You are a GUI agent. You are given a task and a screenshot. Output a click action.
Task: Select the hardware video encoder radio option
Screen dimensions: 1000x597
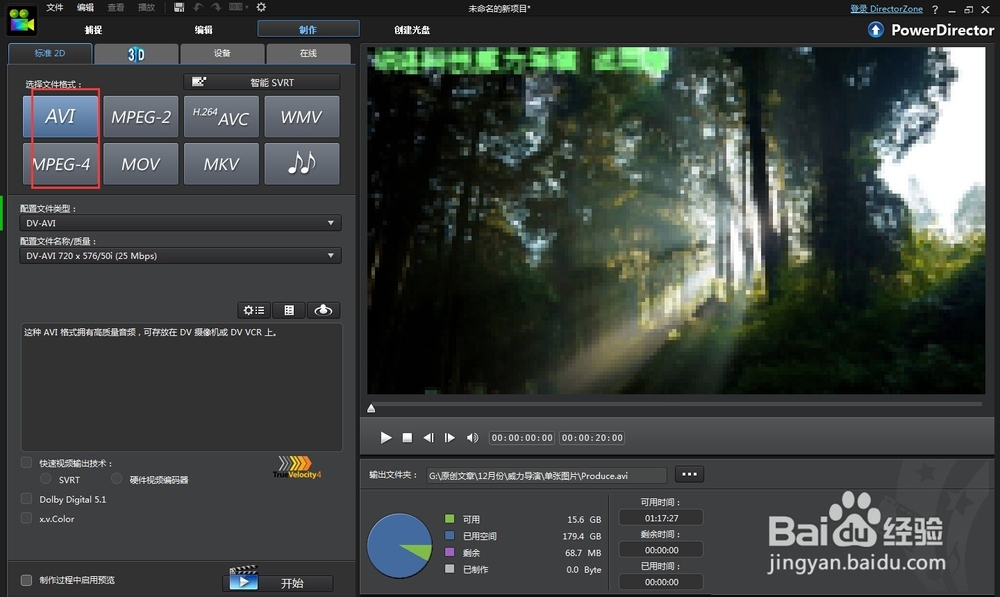click(116, 478)
